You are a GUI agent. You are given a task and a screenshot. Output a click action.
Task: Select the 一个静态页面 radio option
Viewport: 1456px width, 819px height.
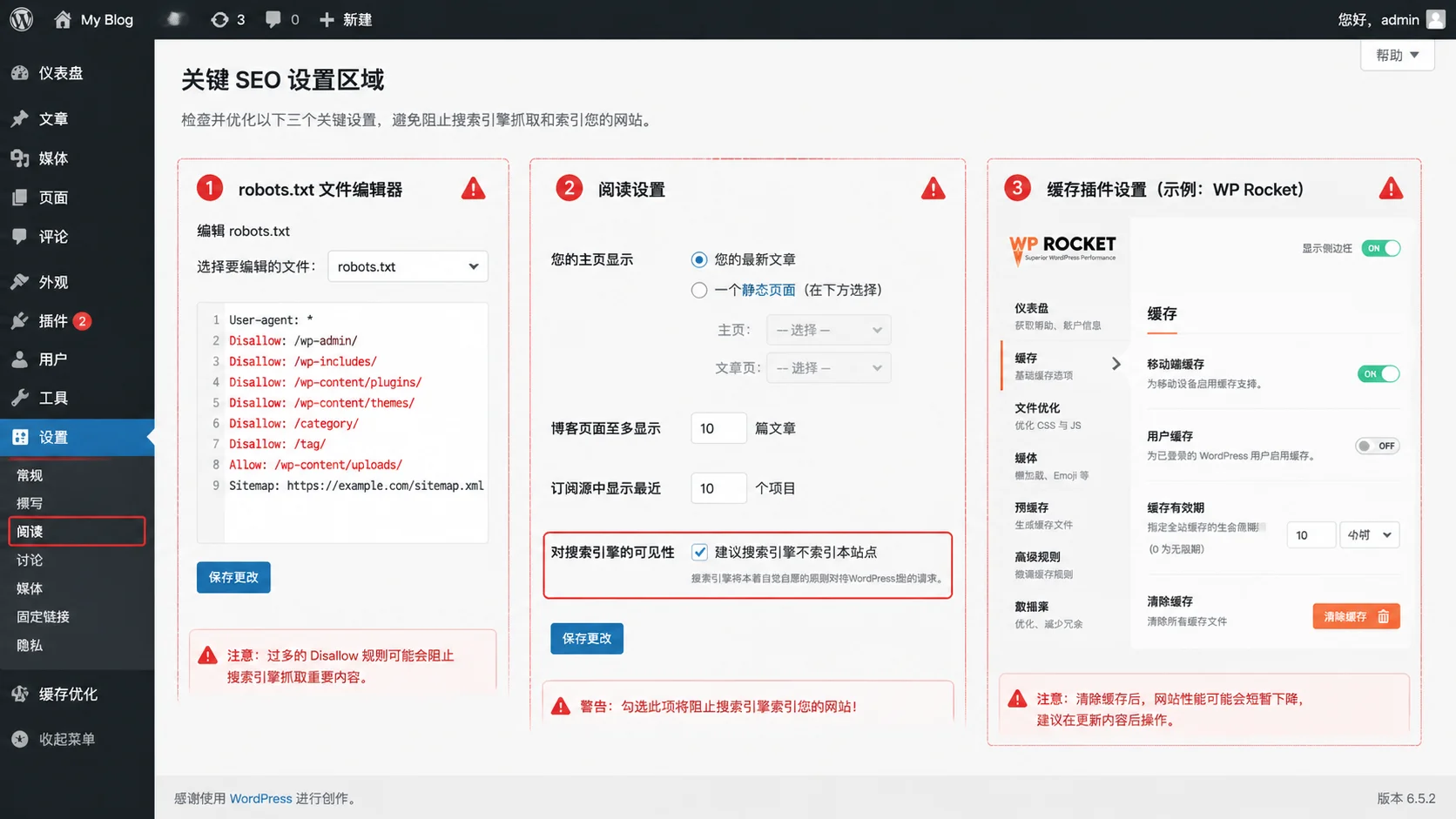699,290
